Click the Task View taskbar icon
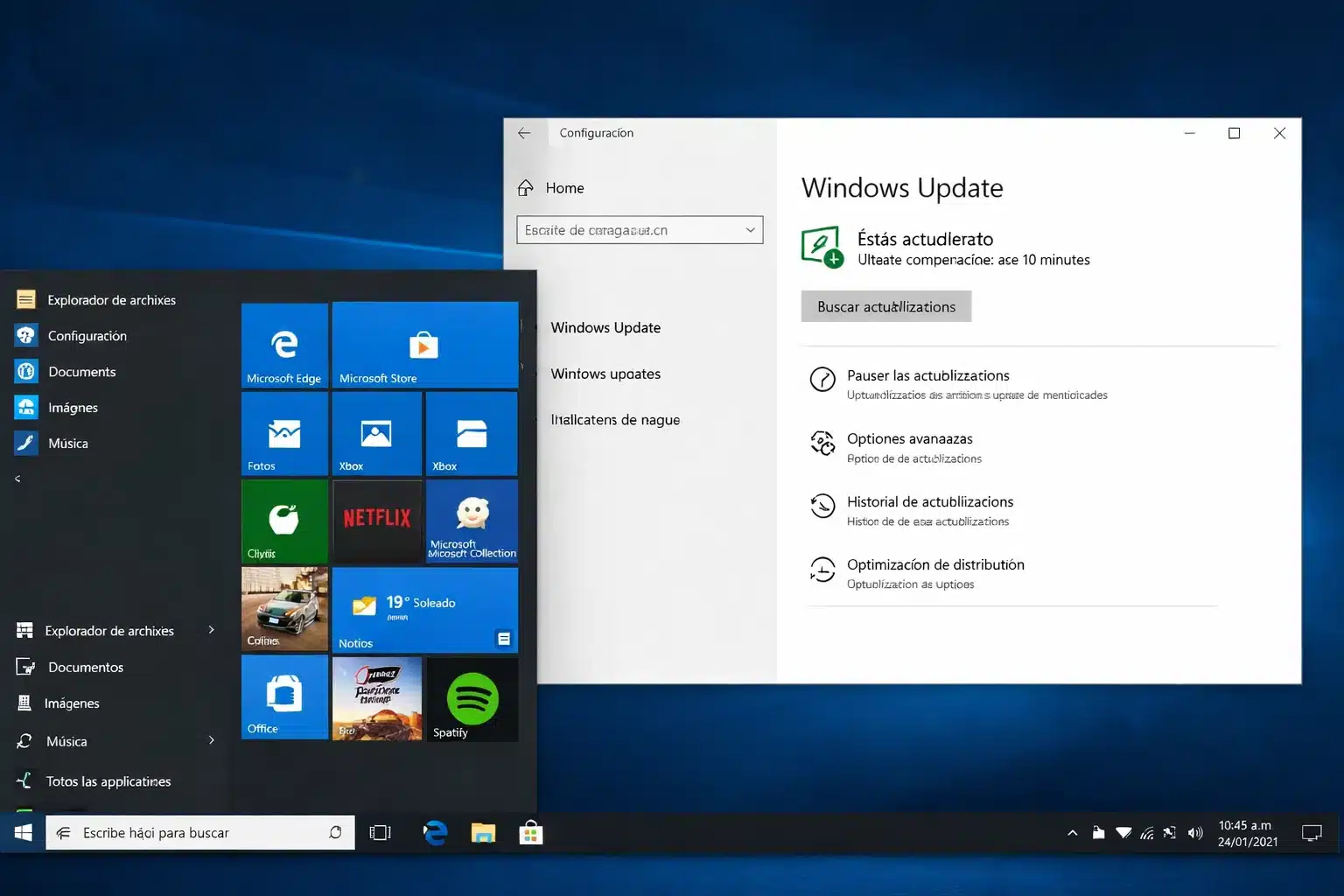The height and width of the screenshot is (896, 1344). (x=380, y=832)
